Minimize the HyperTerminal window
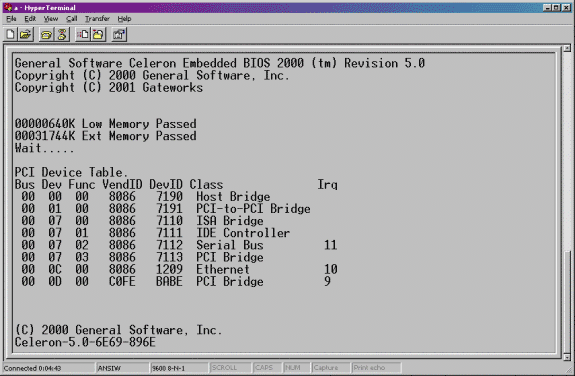 point(547,7)
